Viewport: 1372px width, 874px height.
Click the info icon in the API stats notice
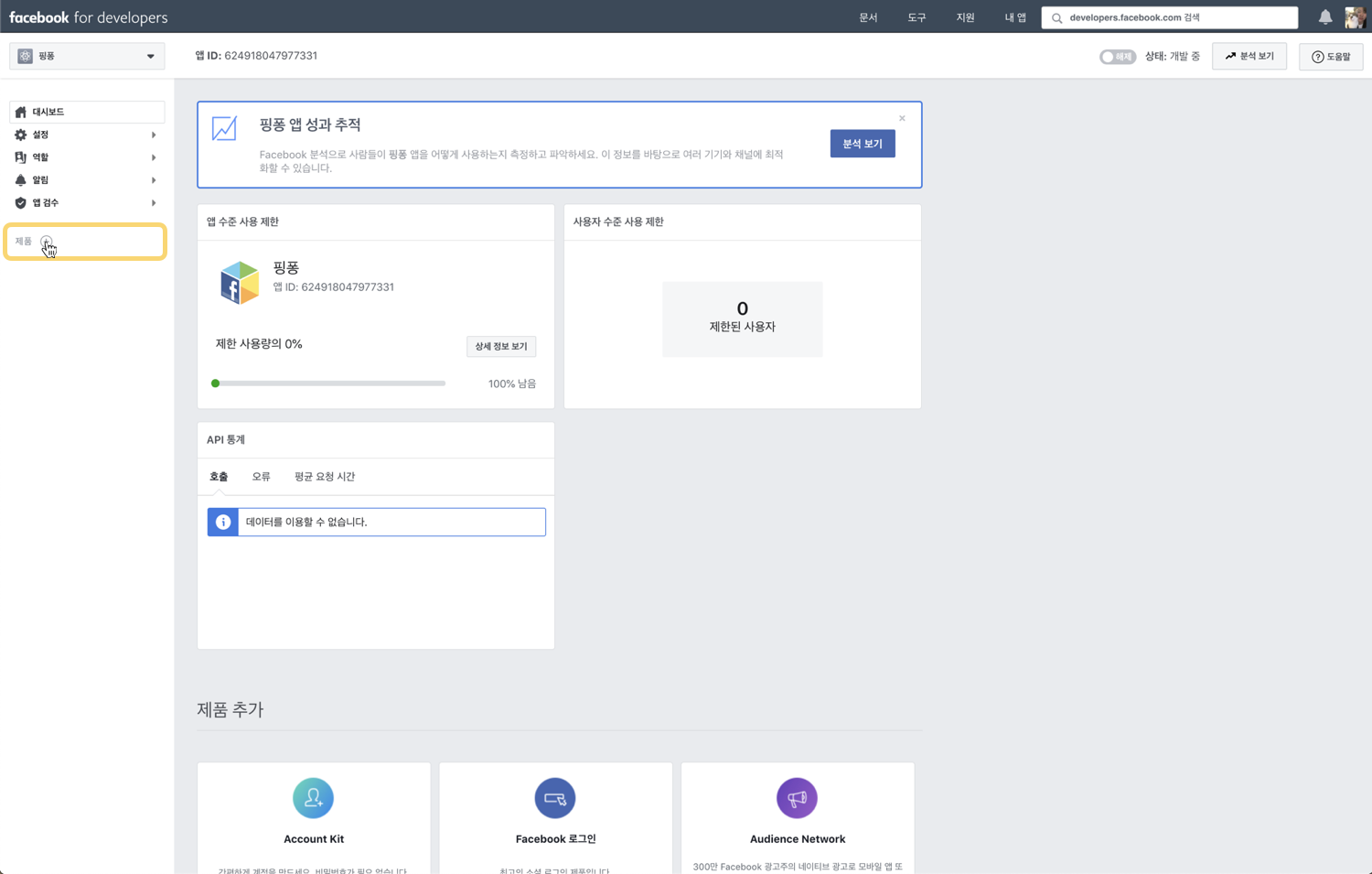223,522
